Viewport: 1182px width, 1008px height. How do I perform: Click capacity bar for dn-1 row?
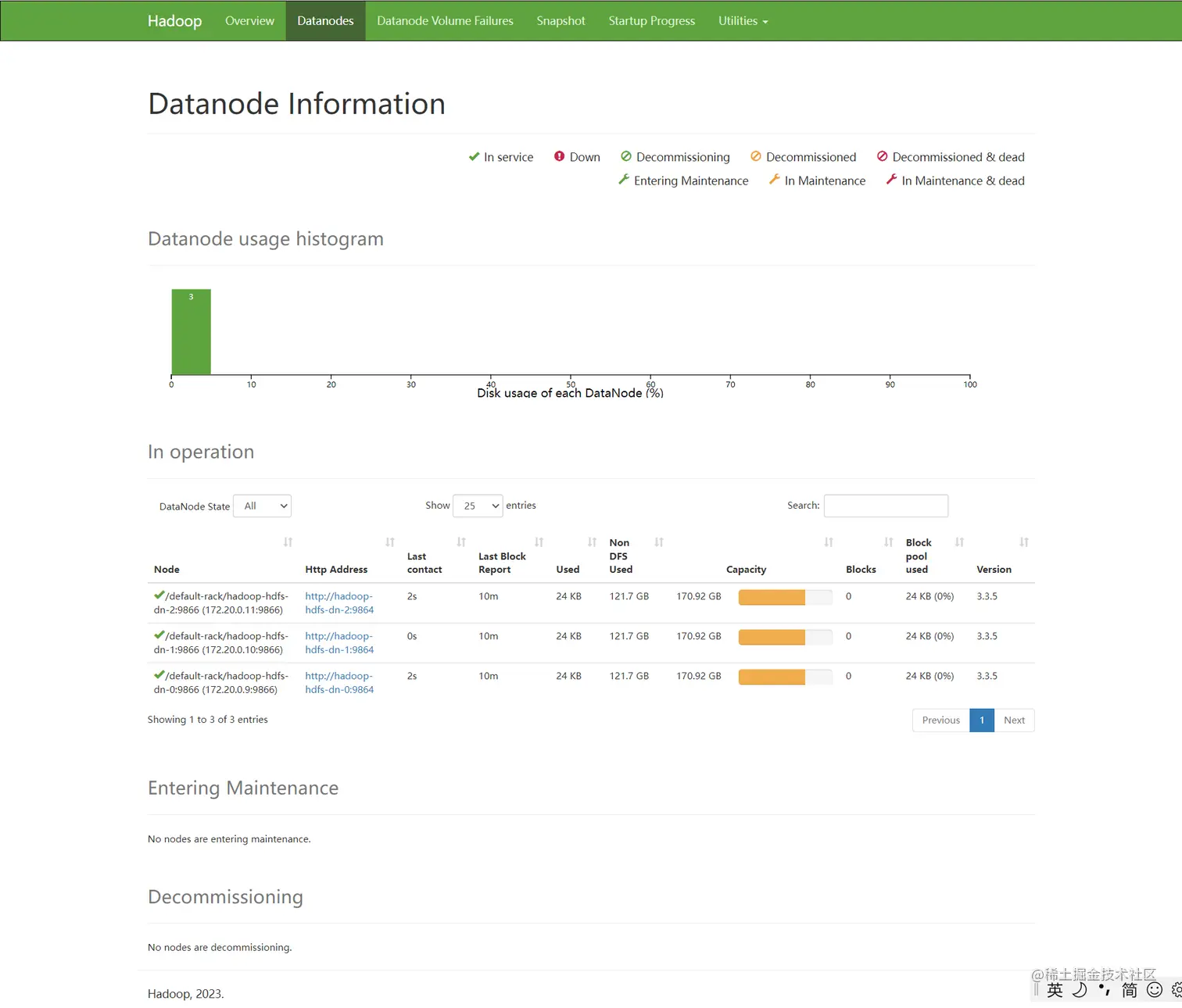click(x=785, y=638)
